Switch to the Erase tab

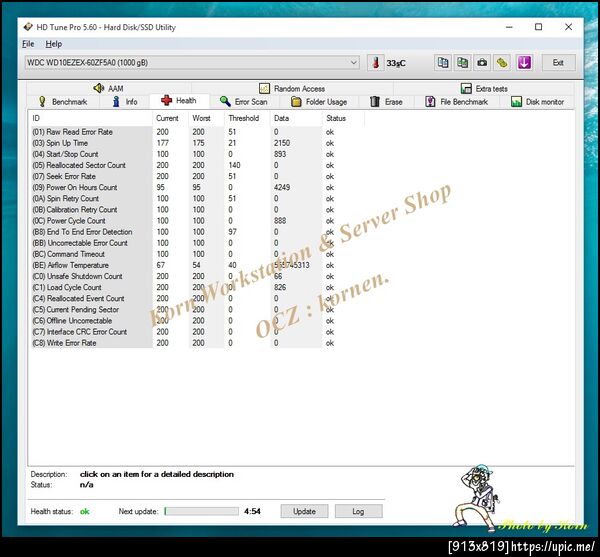click(x=386, y=102)
